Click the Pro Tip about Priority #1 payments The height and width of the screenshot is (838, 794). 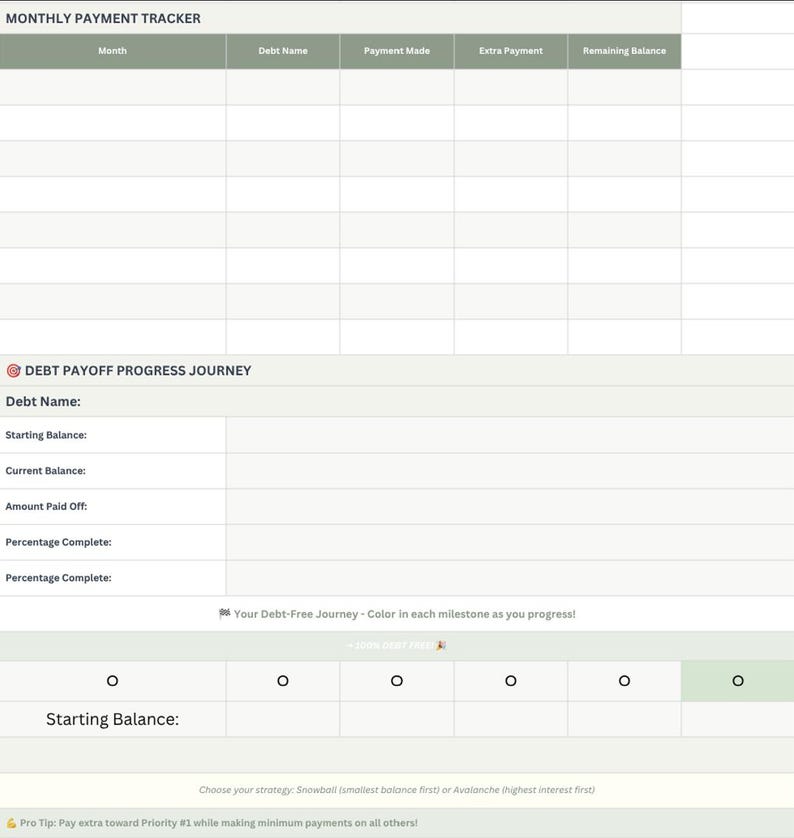(x=219, y=823)
